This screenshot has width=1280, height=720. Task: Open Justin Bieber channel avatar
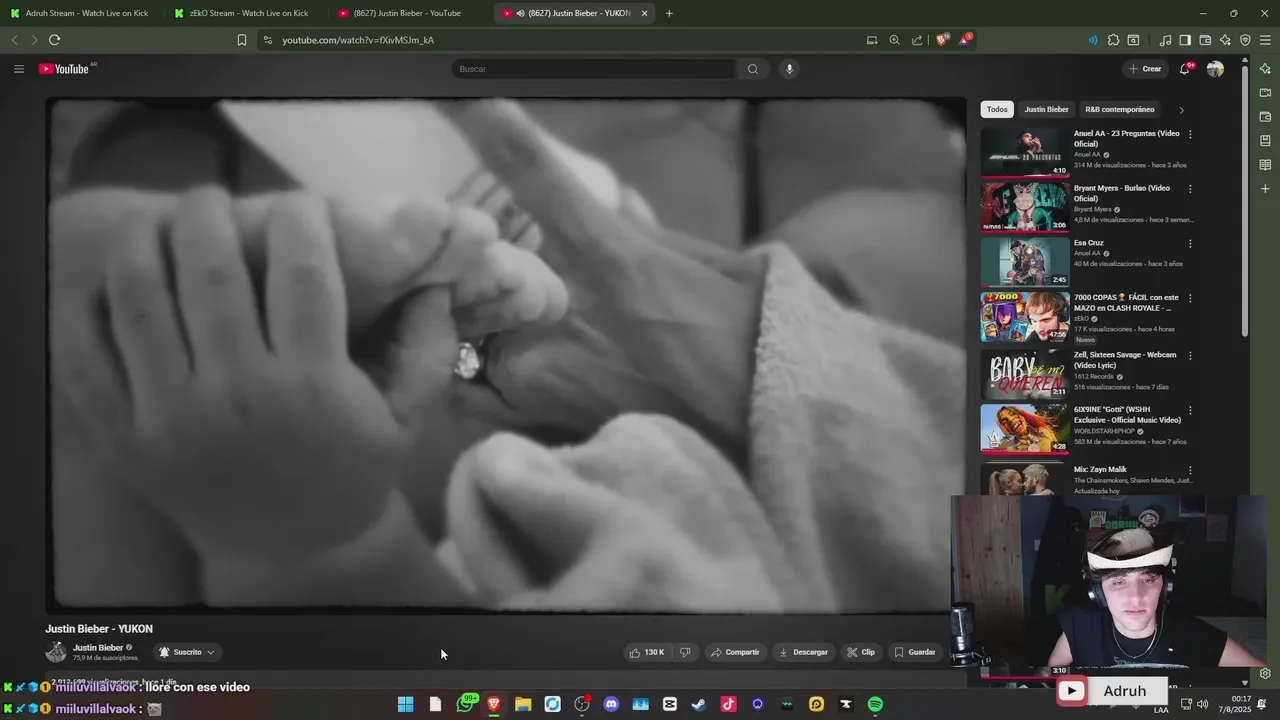point(56,652)
